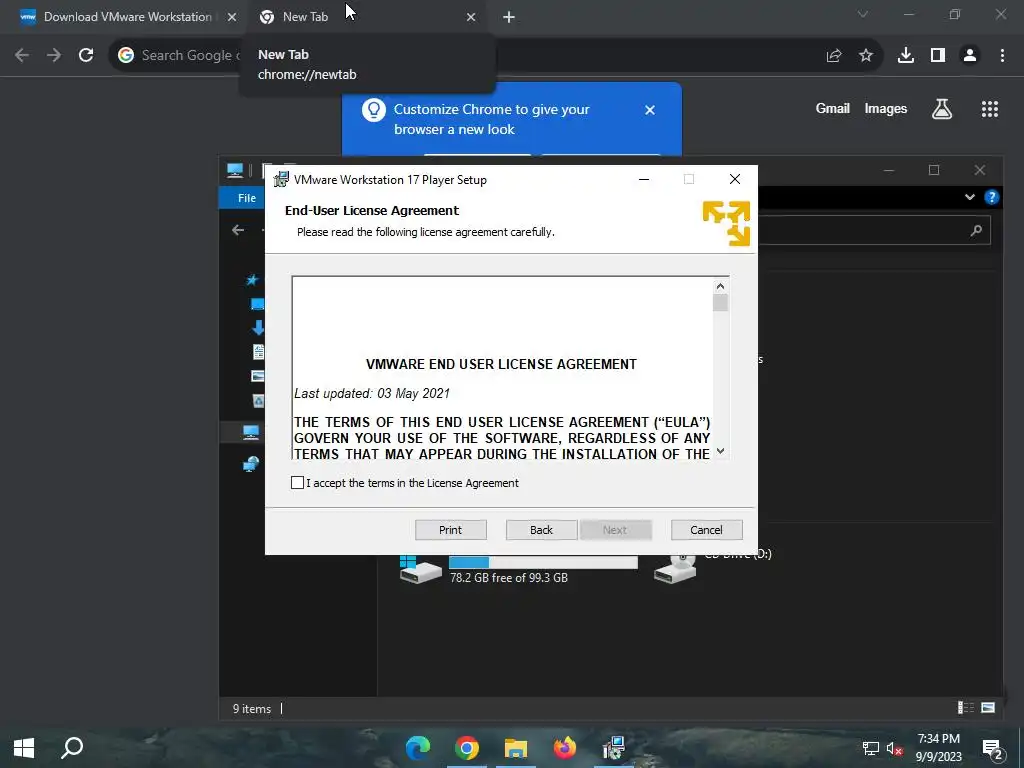Open Microsoft Edge from taskbar
The image size is (1024, 768).
click(418, 748)
